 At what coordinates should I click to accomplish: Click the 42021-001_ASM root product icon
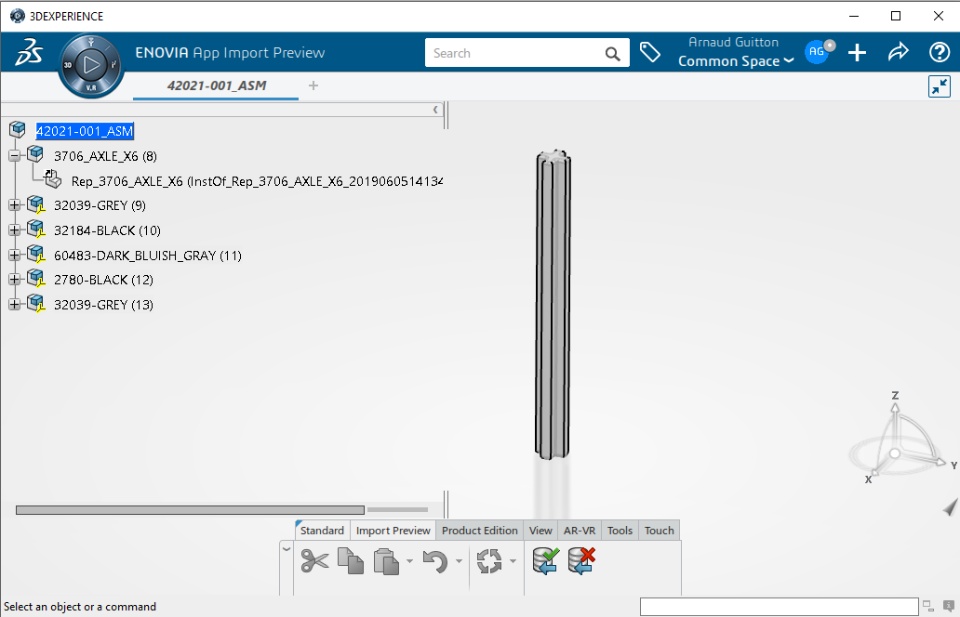[x=17, y=130]
